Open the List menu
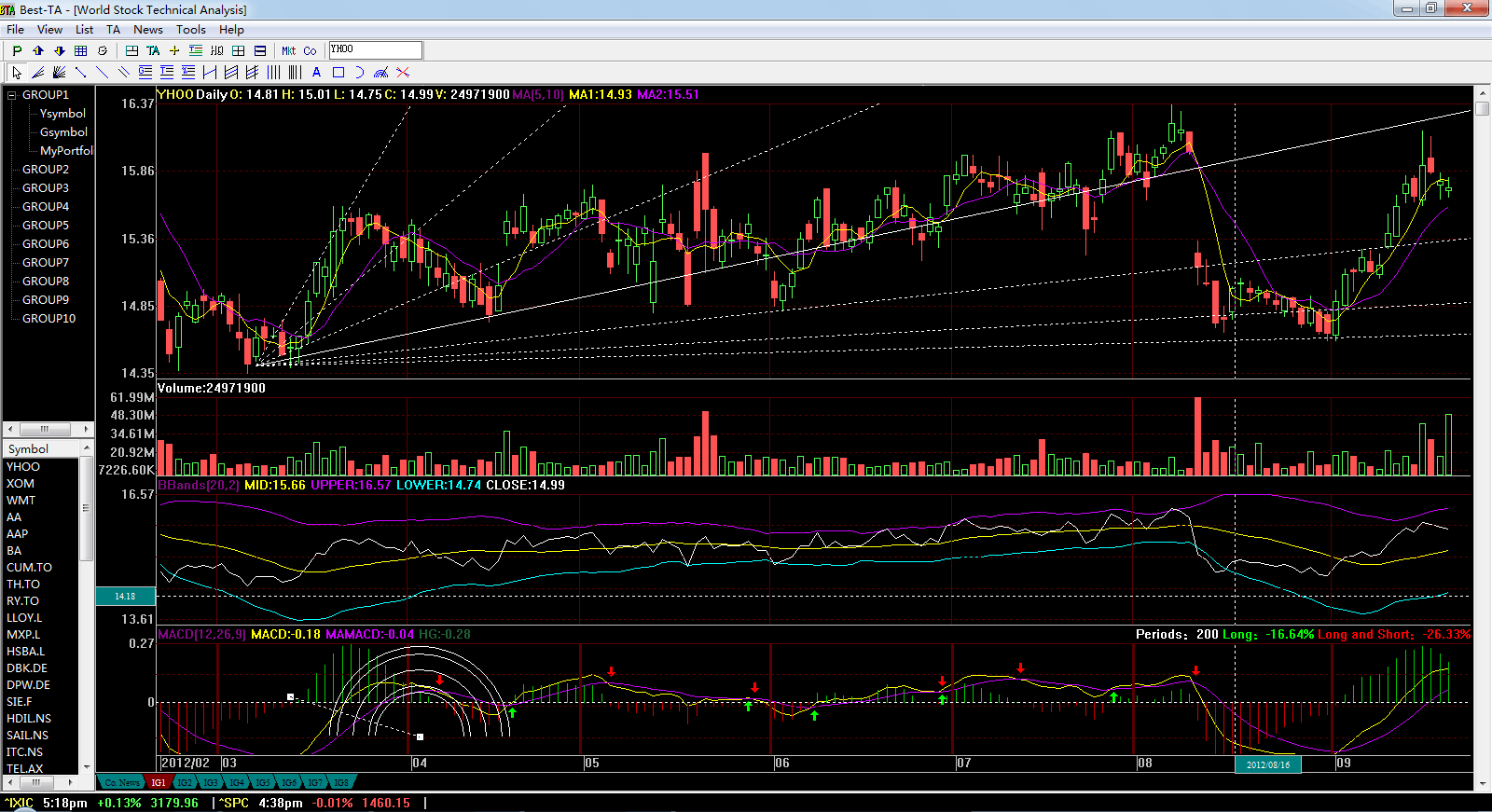This screenshot has width=1492, height=812. pyautogui.click(x=84, y=29)
